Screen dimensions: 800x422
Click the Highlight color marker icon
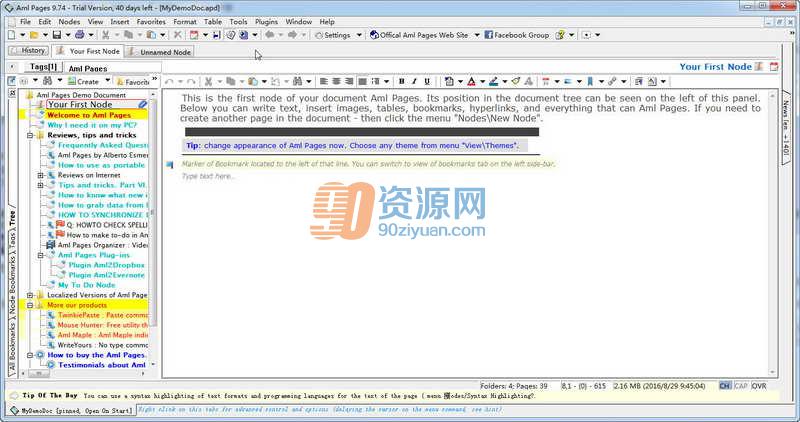(x=493, y=81)
